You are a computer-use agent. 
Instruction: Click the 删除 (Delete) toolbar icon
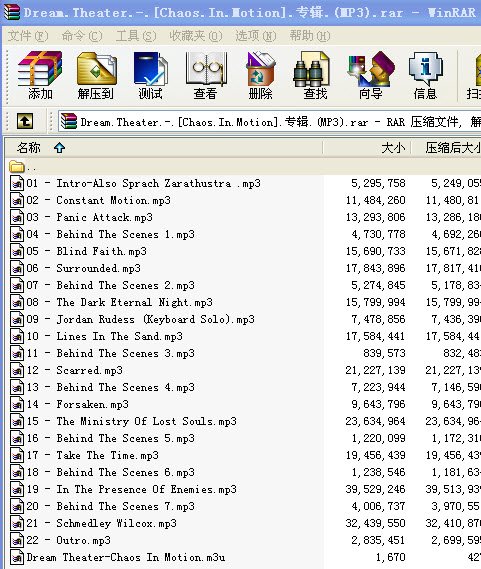[x=260, y=75]
